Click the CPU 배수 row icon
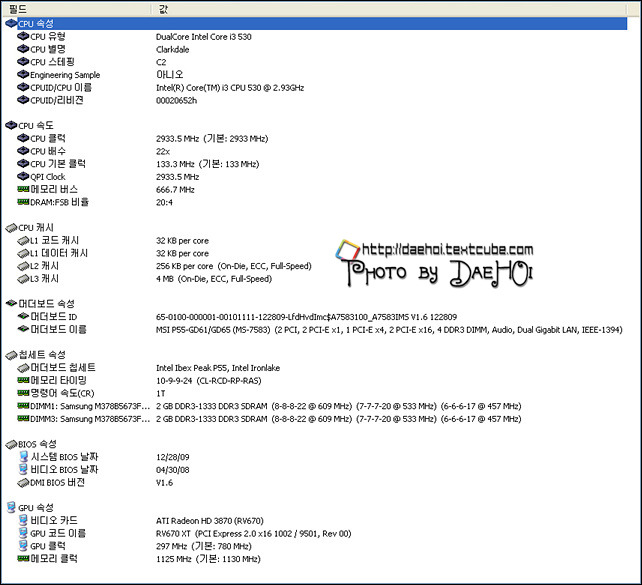 coord(23,151)
